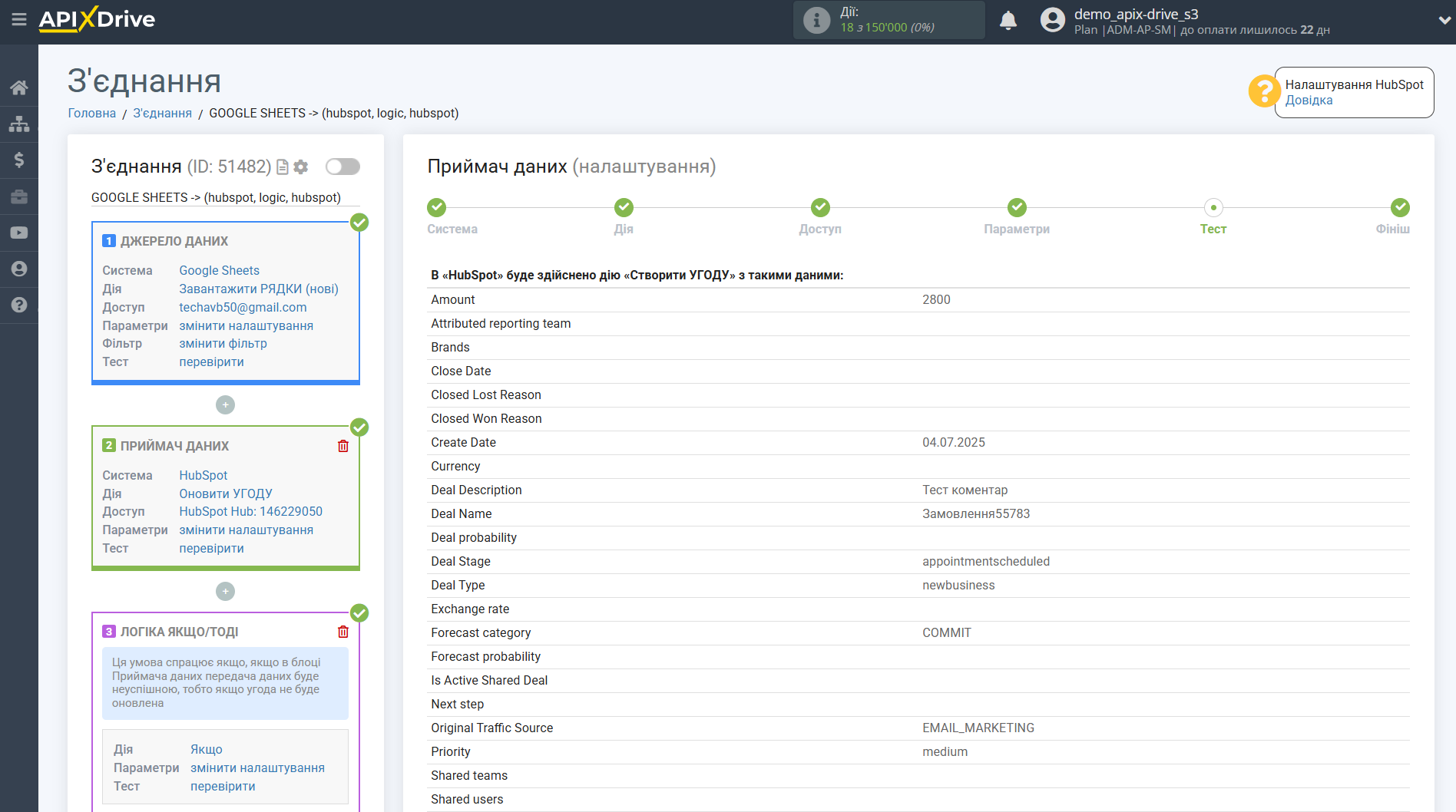1456x812 pixels.
Task: Expand the account dropdown chevron
Action: tap(1444, 21)
